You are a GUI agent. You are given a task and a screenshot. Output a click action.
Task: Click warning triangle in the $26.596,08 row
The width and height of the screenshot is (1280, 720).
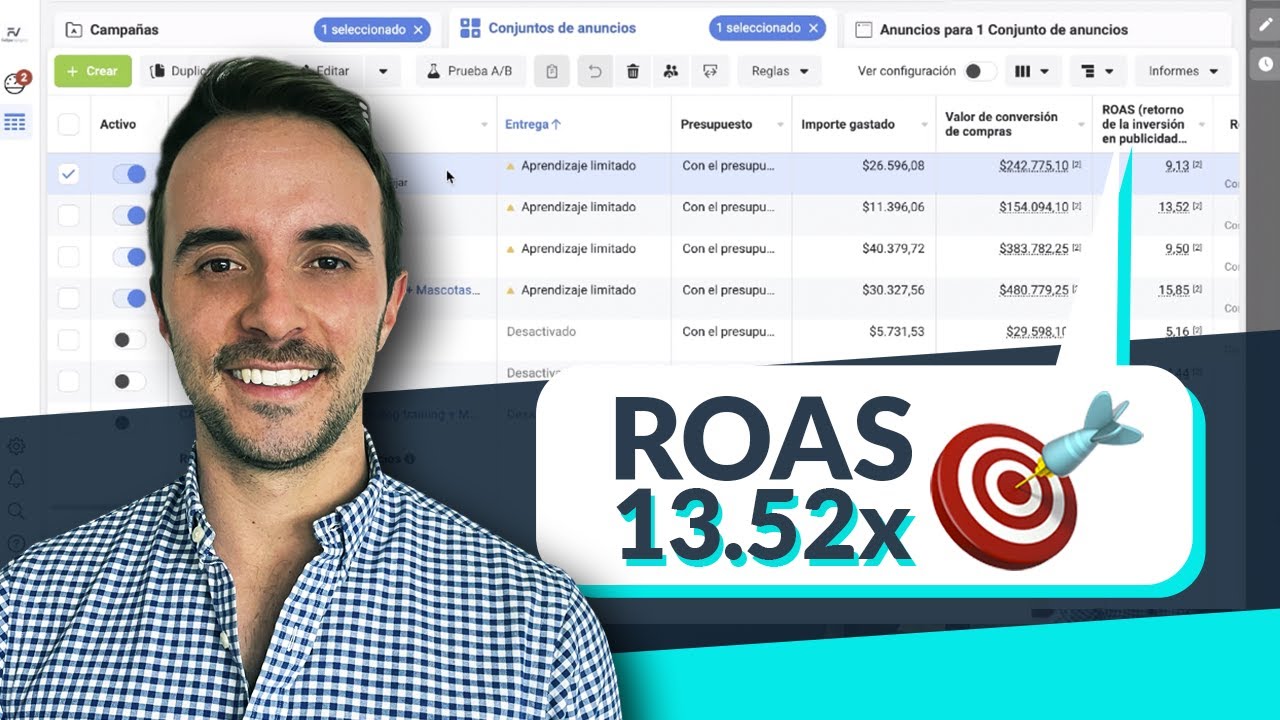[511, 166]
